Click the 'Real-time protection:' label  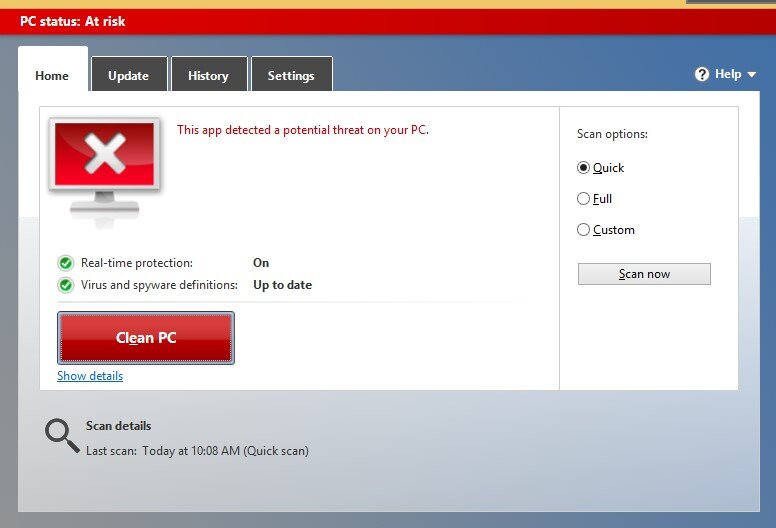(137, 263)
